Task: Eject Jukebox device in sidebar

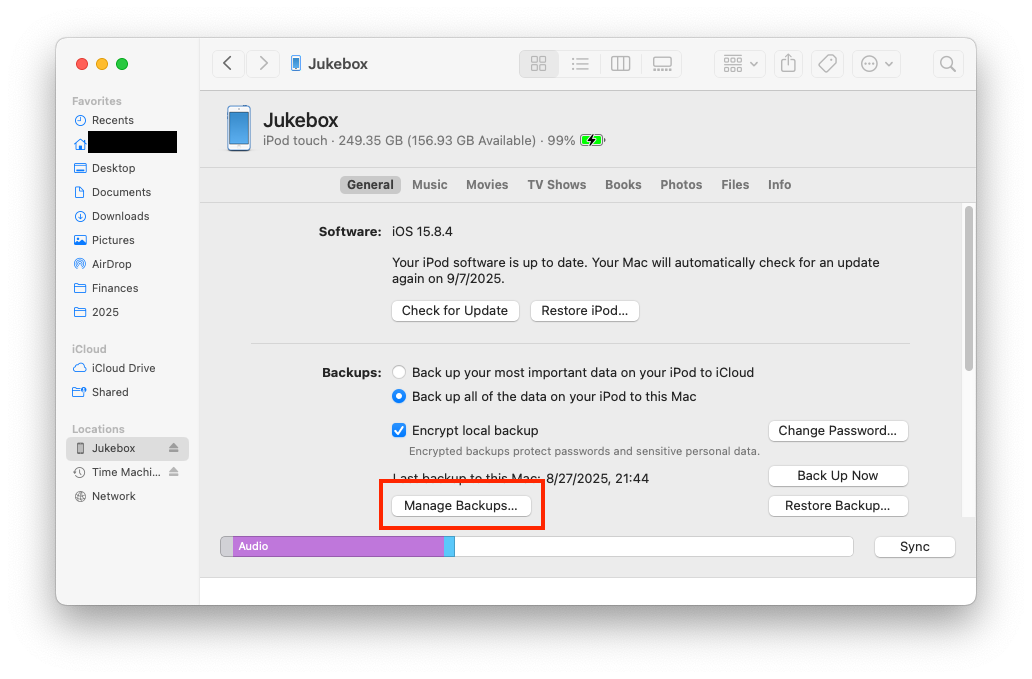Action: coord(173,448)
